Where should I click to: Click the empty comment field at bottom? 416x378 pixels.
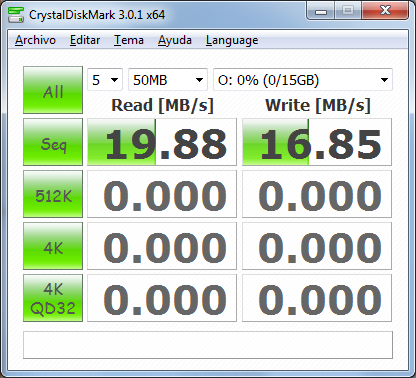pos(208,345)
